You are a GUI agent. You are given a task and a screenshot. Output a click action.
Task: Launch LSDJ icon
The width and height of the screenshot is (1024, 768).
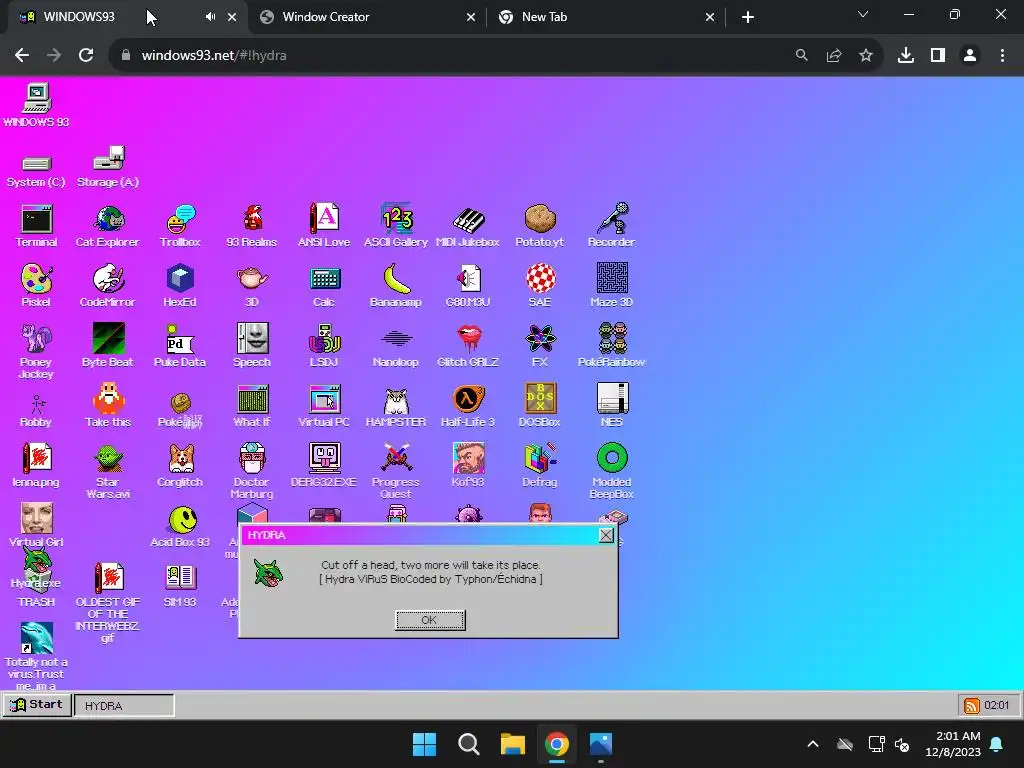pyautogui.click(x=324, y=345)
